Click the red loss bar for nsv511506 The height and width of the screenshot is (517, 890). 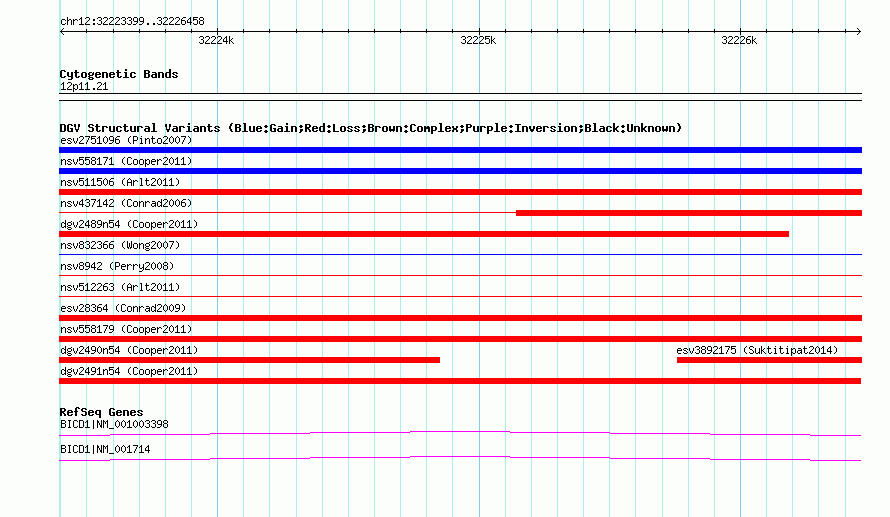(460, 192)
